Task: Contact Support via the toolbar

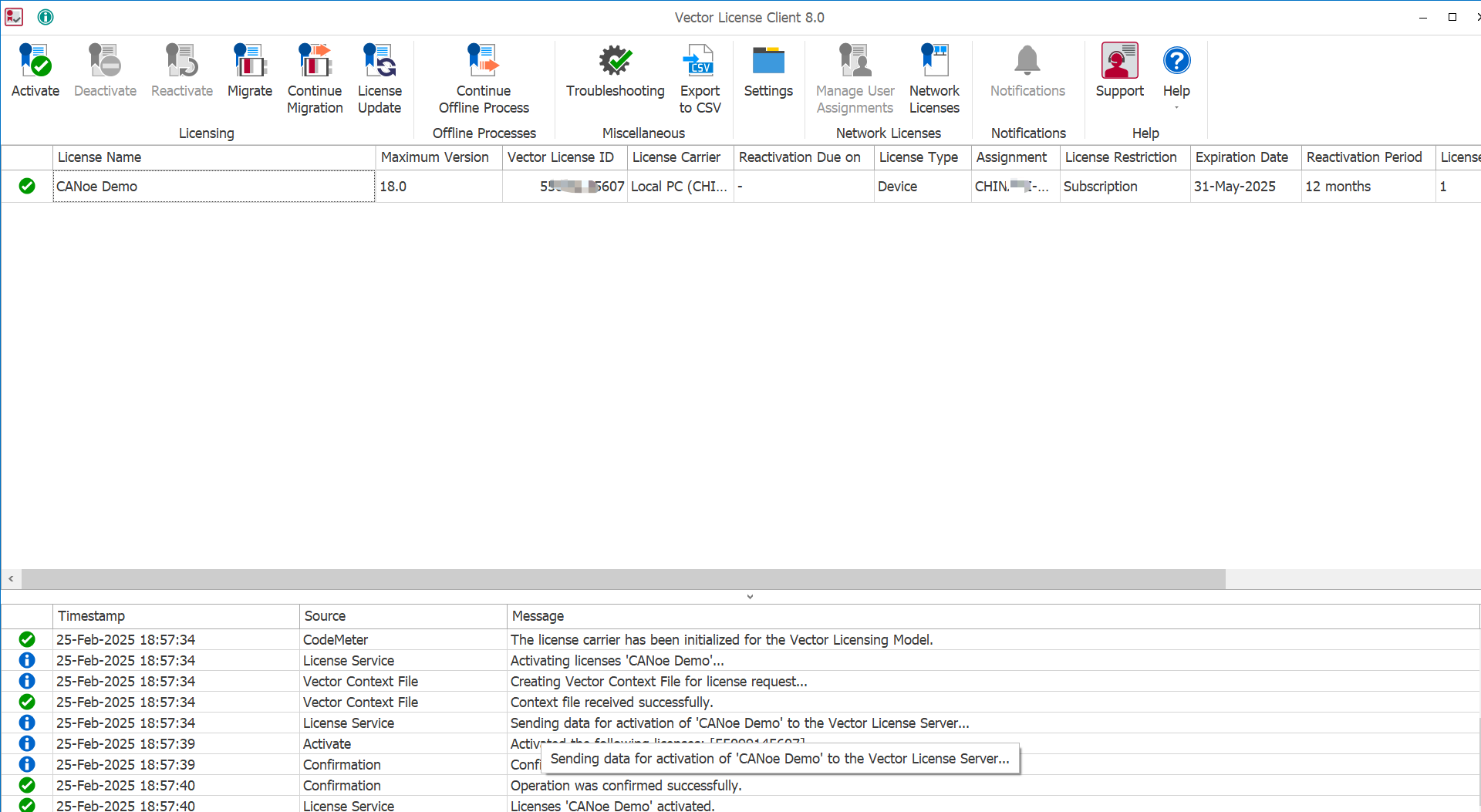Action: pyautogui.click(x=1120, y=70)
